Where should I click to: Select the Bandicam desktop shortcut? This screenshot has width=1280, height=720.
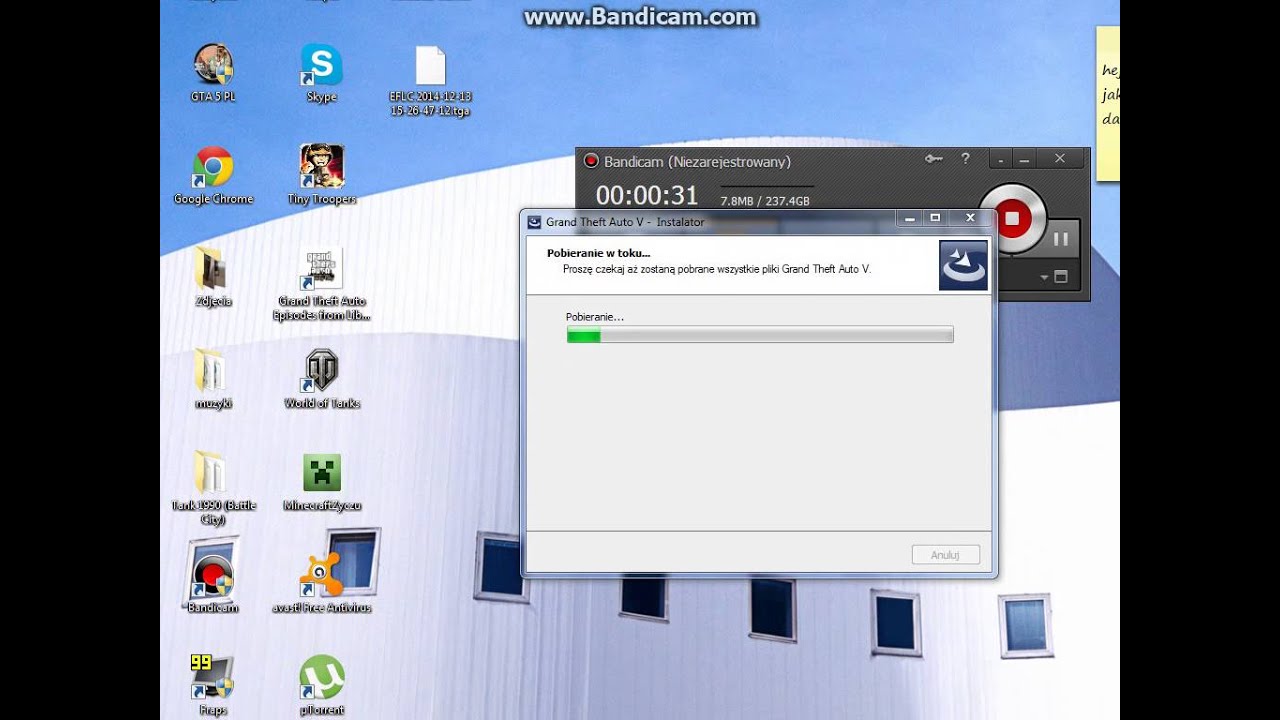(213, 584)
